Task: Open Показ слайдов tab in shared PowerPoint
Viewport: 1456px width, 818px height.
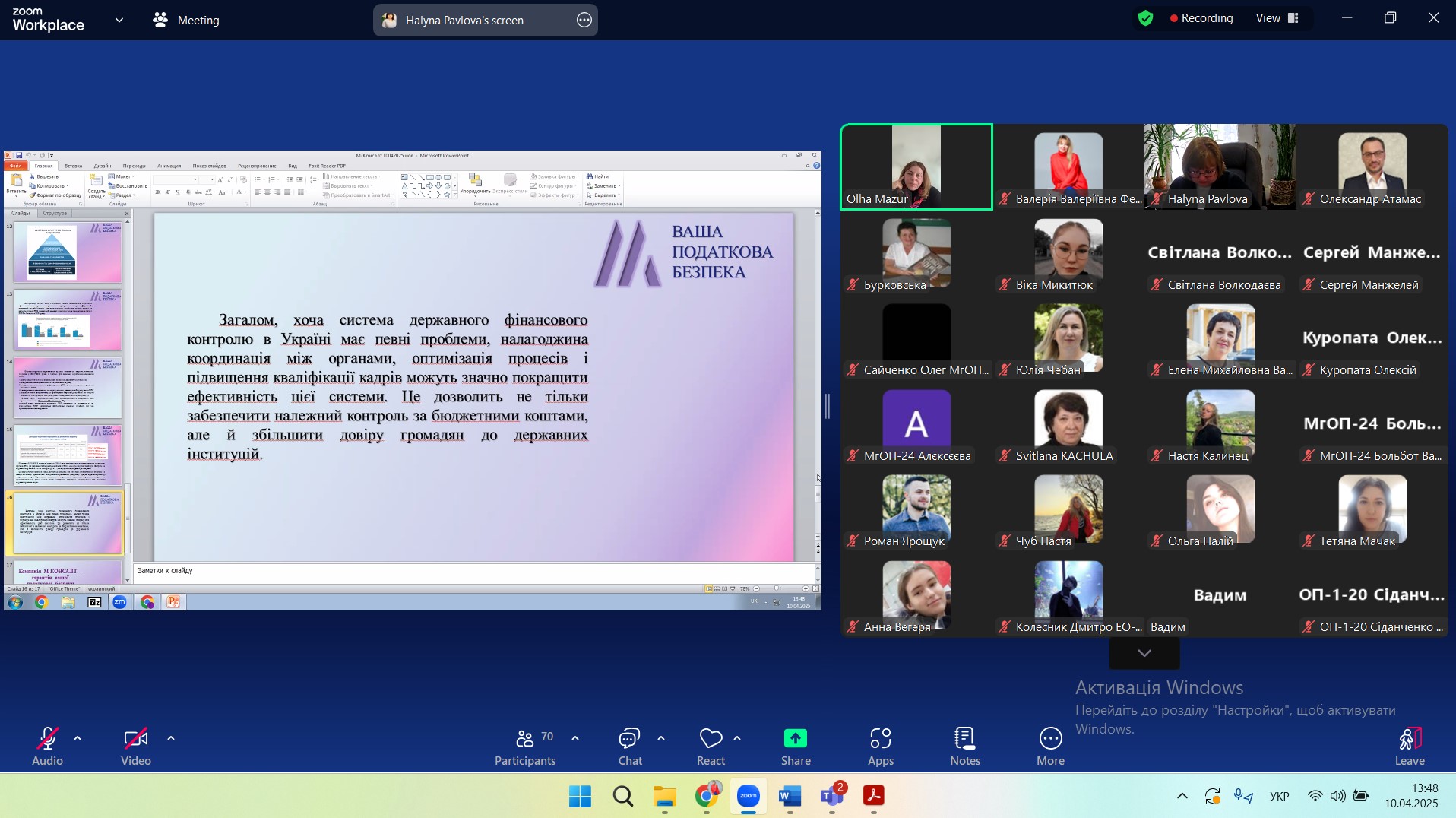Action: tap(209, 166)
